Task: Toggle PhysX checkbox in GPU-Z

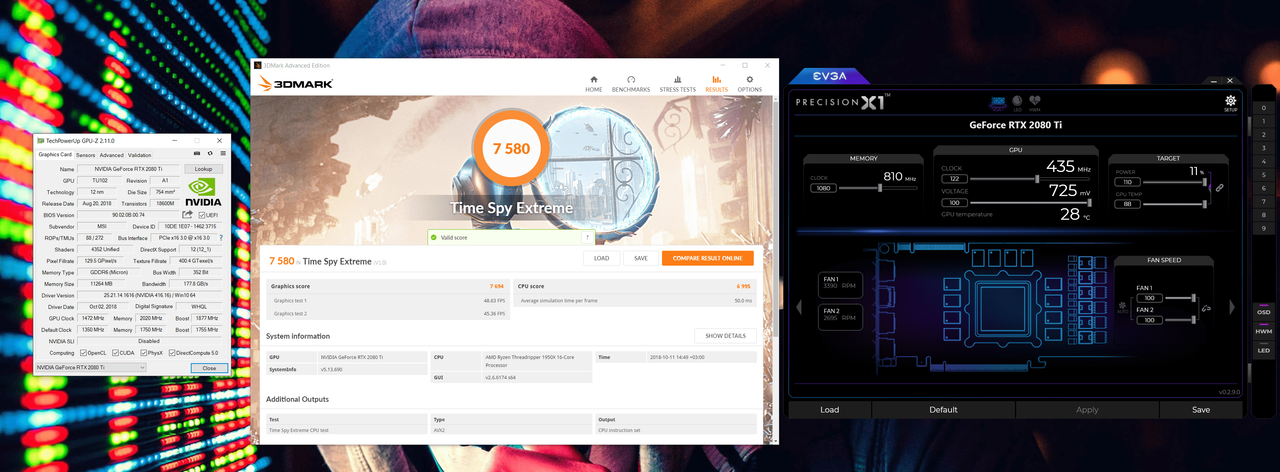Action: click(145, 353)
